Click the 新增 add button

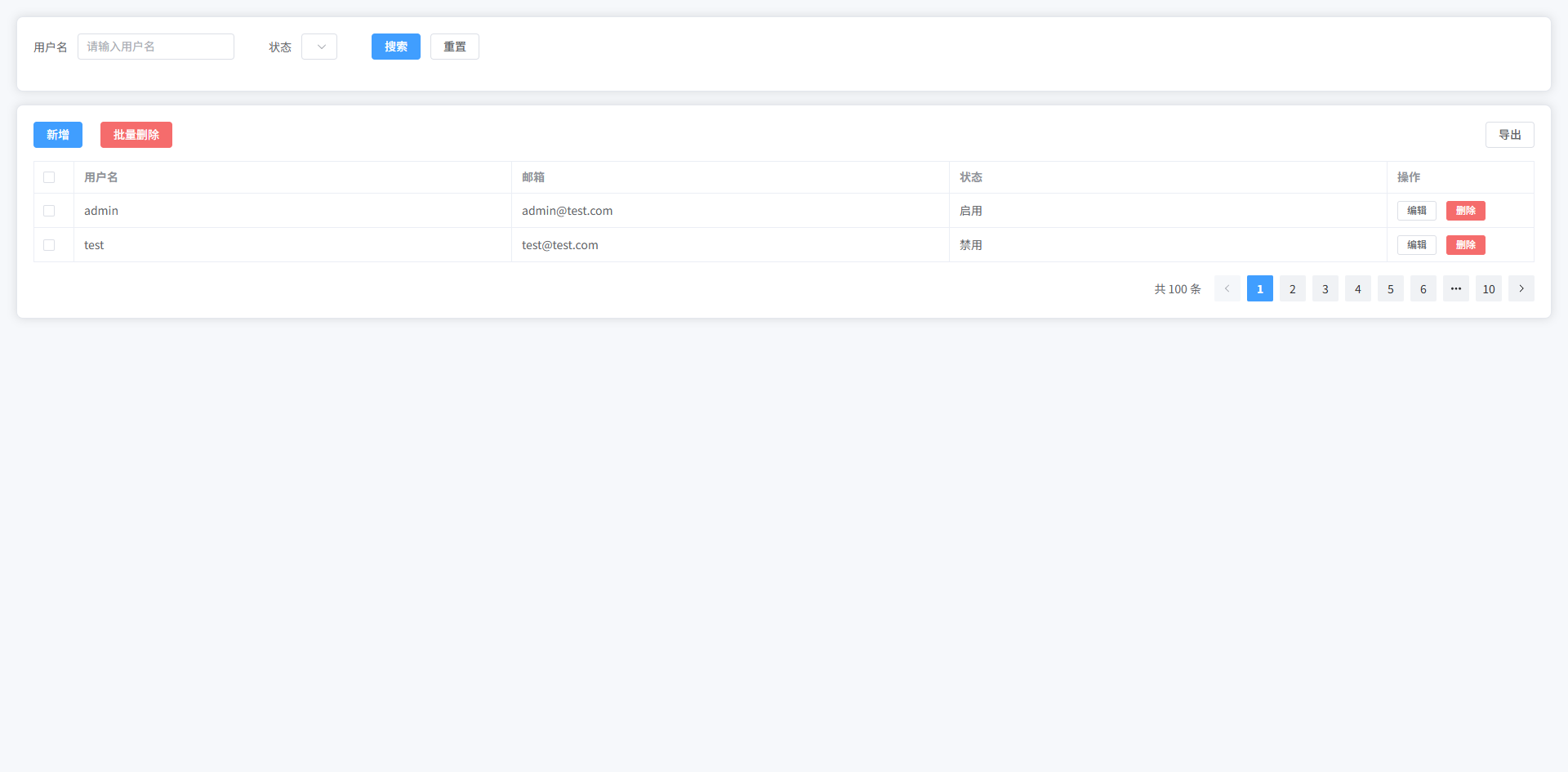[57, 135]
